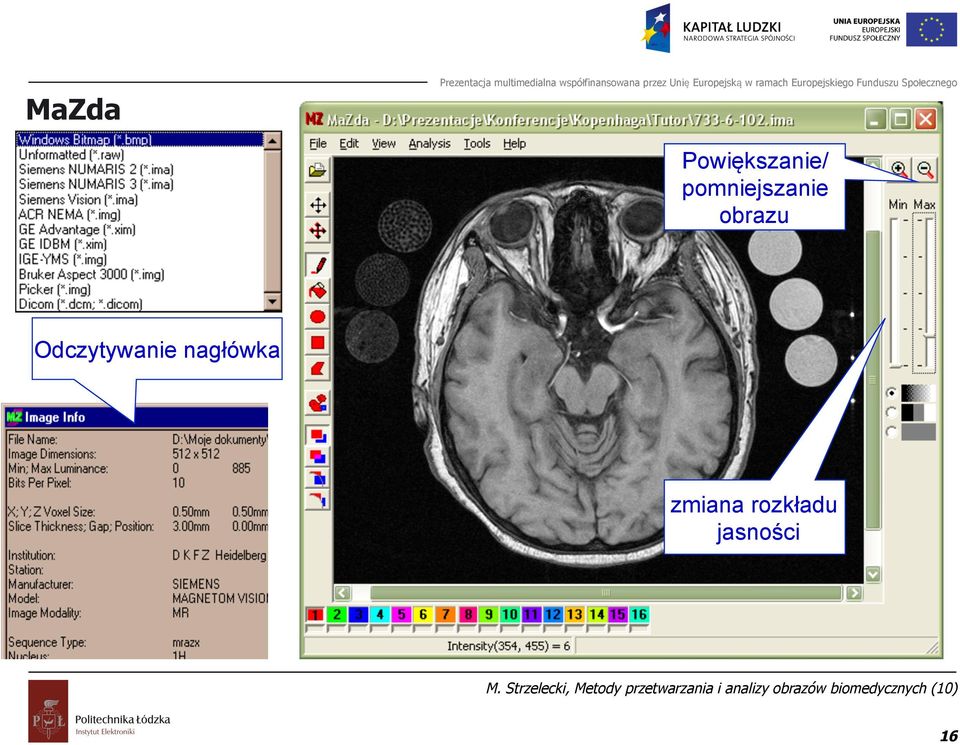Open the Analysis menu

pos(429,143)
